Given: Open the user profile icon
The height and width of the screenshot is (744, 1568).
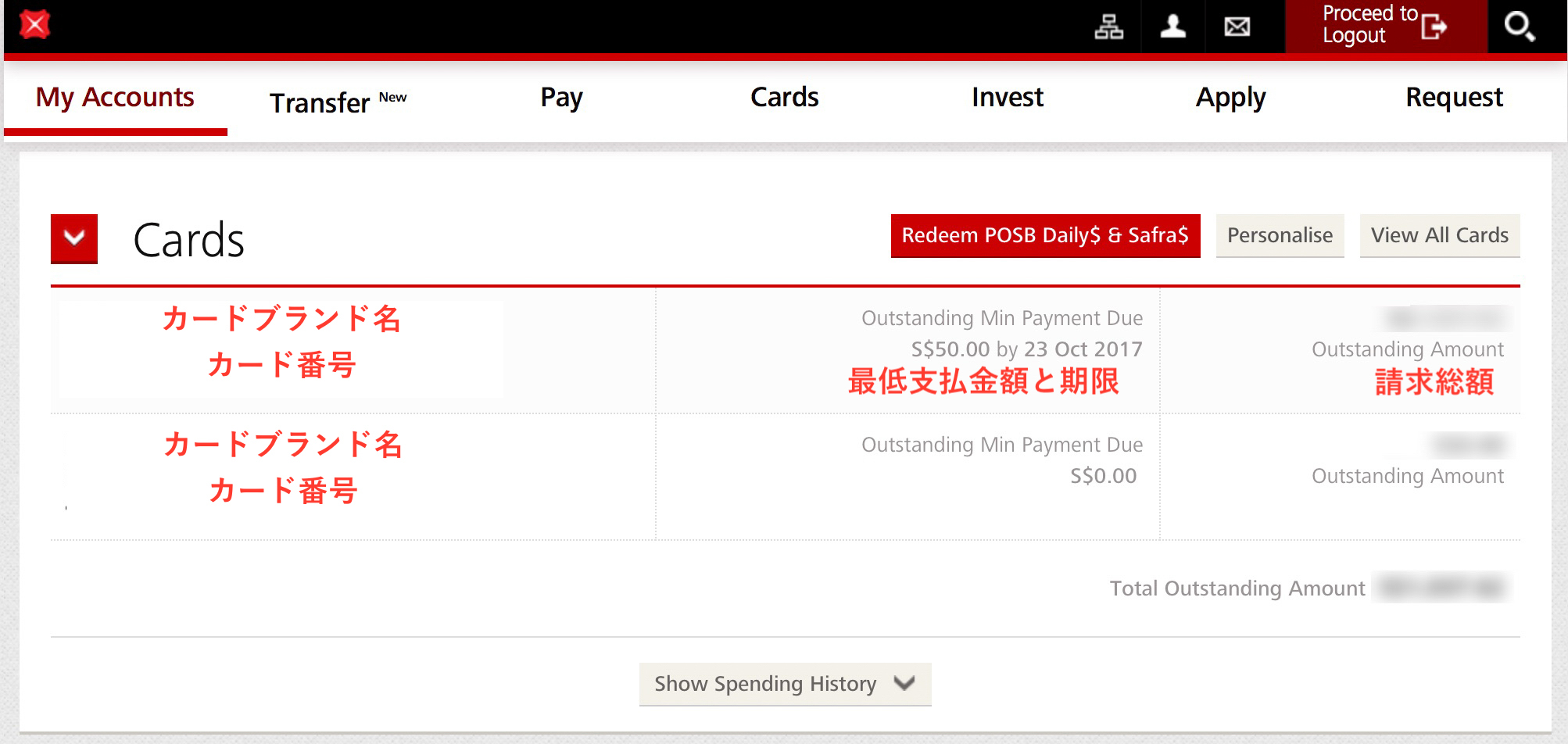Looking at the screenshot, I should point(1172,27).
